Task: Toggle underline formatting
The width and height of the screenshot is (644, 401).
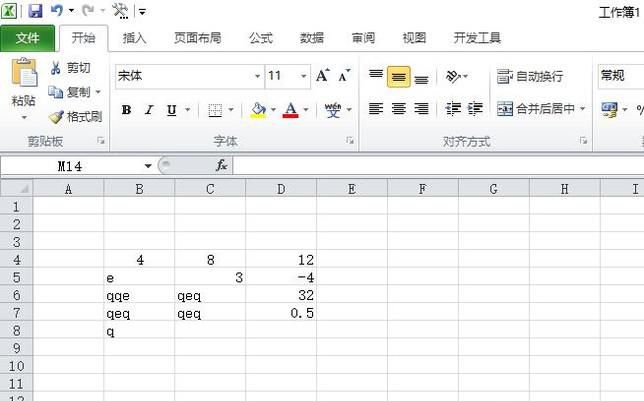Action: click(172, 110)
